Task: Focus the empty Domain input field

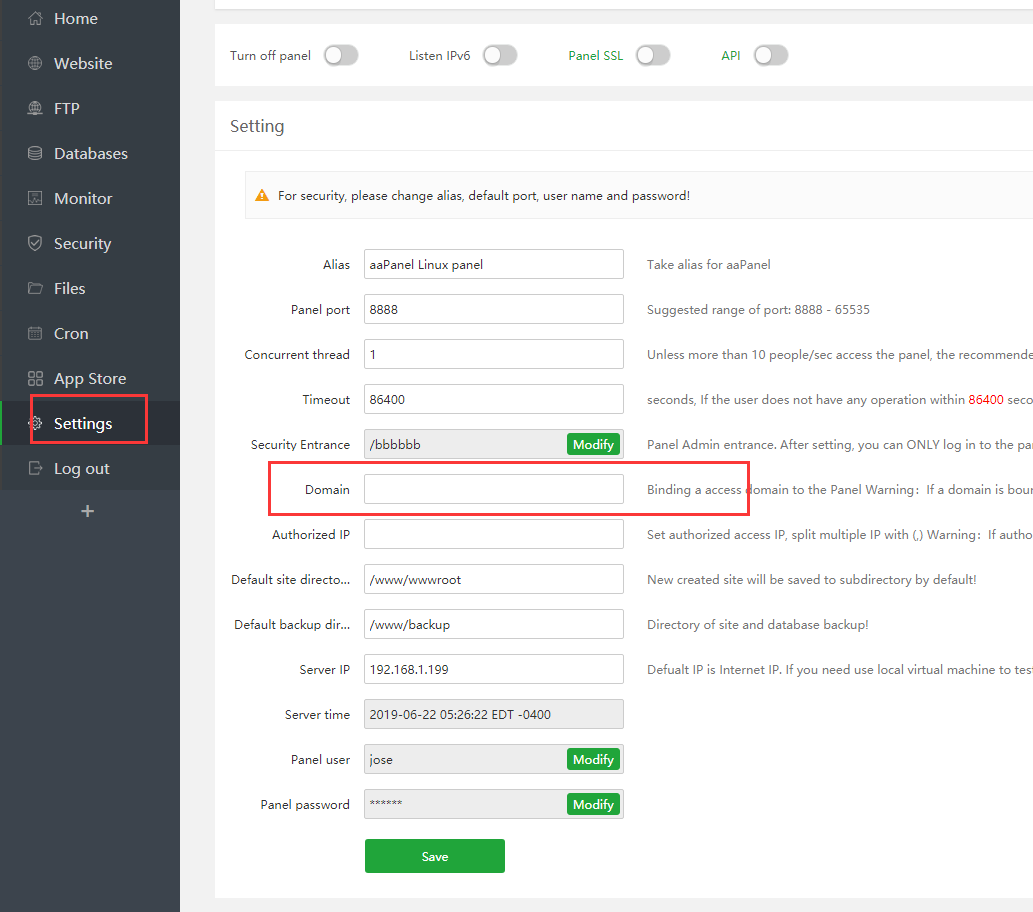Action: tap(493, 489)
